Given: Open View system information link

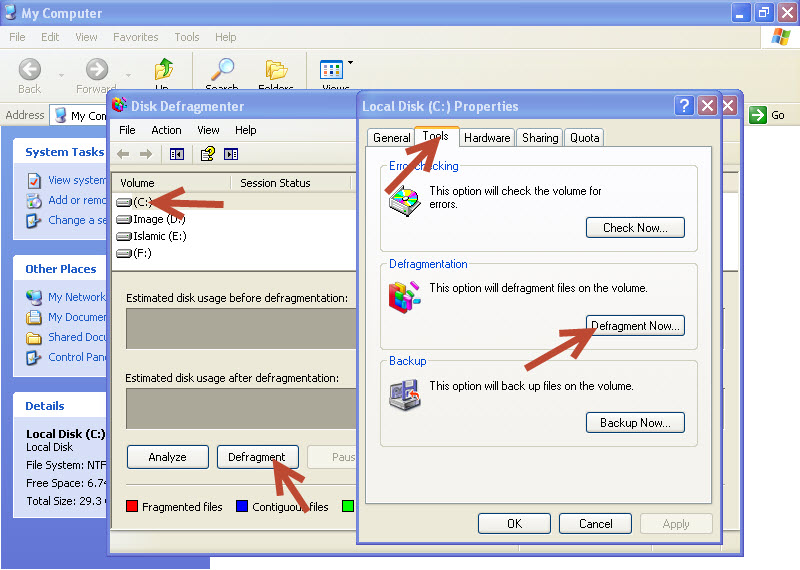Looking at the screenshot, I should coord(77,180).
